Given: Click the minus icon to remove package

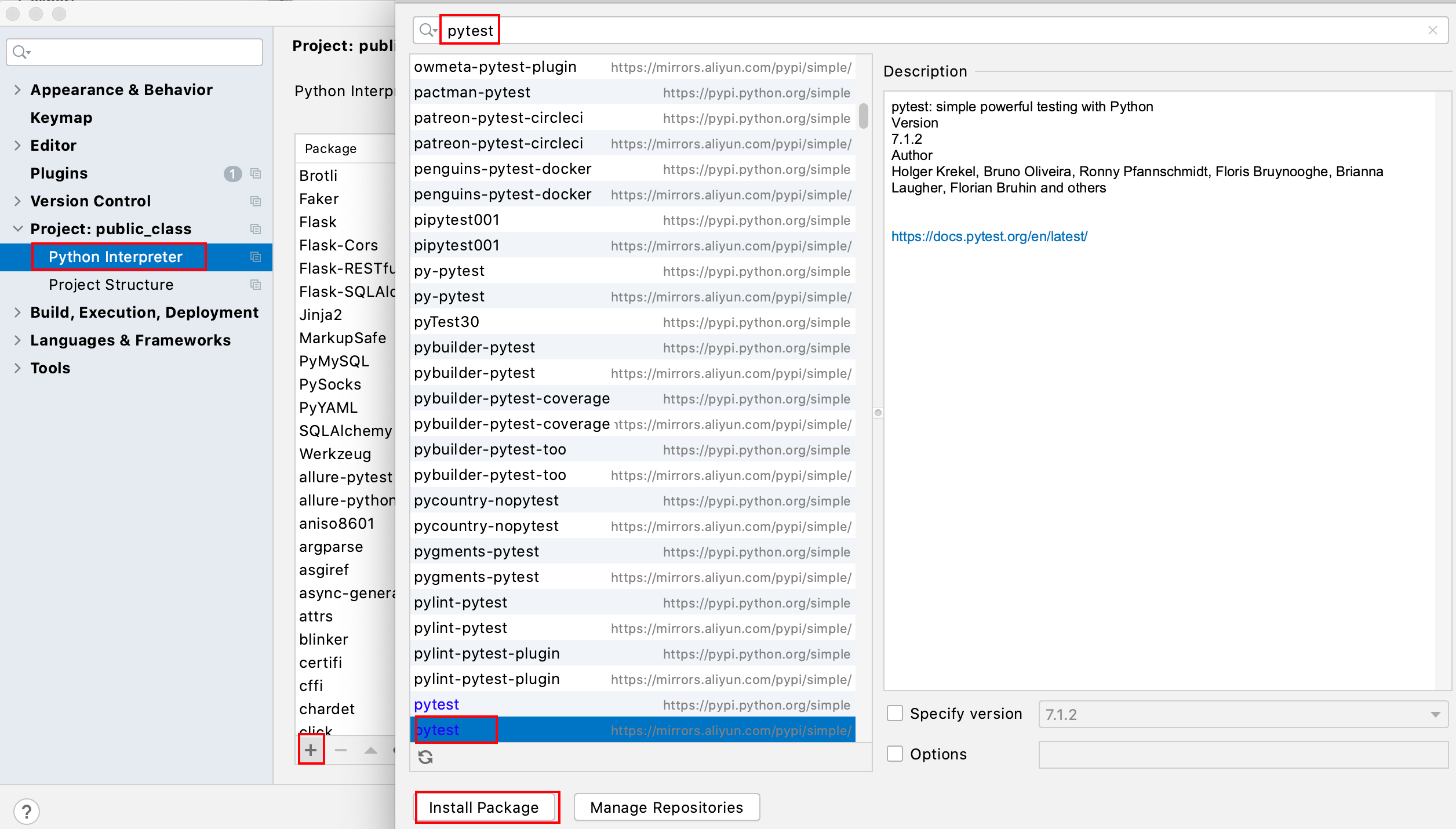Looking at the screenshot, I should click(x=341, y=750).
